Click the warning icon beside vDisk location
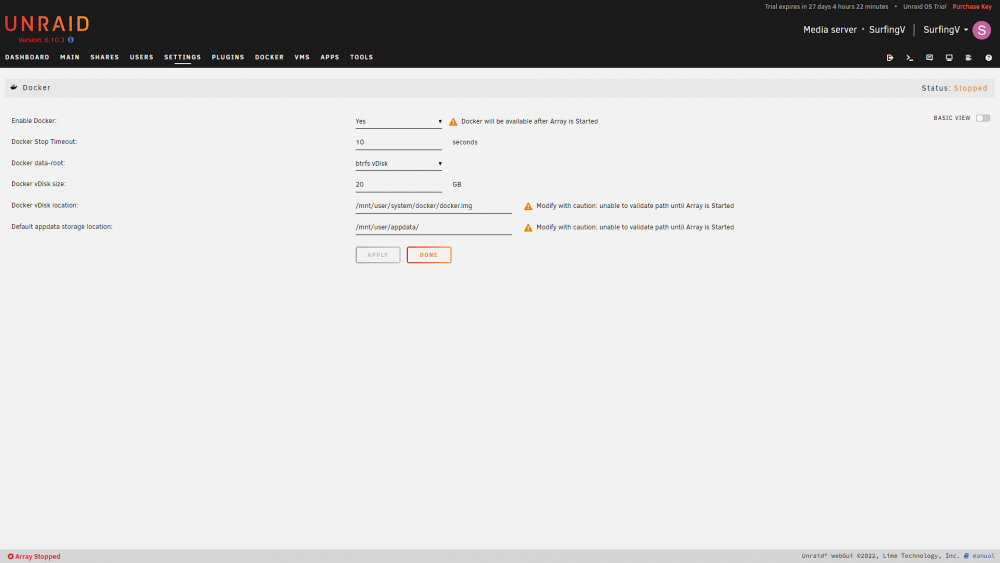This screenshot has width=1000, height=563. click(x=528, y=207)
